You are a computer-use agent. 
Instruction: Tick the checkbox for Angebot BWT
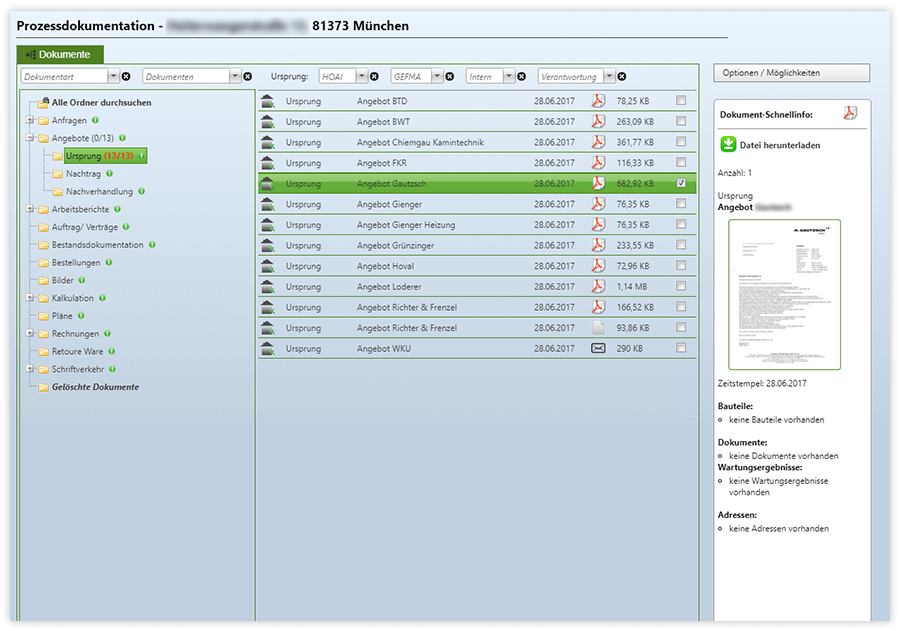point(681,121)
